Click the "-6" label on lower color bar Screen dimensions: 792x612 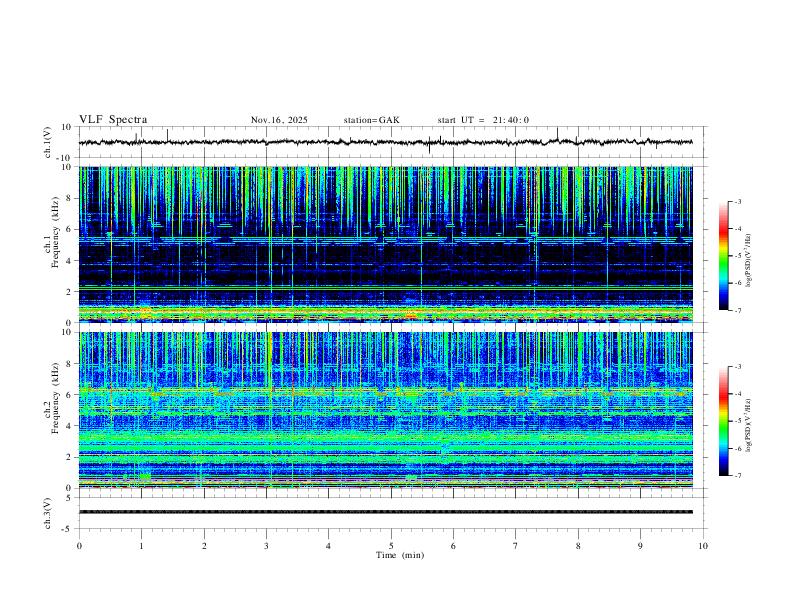point(738,448)
